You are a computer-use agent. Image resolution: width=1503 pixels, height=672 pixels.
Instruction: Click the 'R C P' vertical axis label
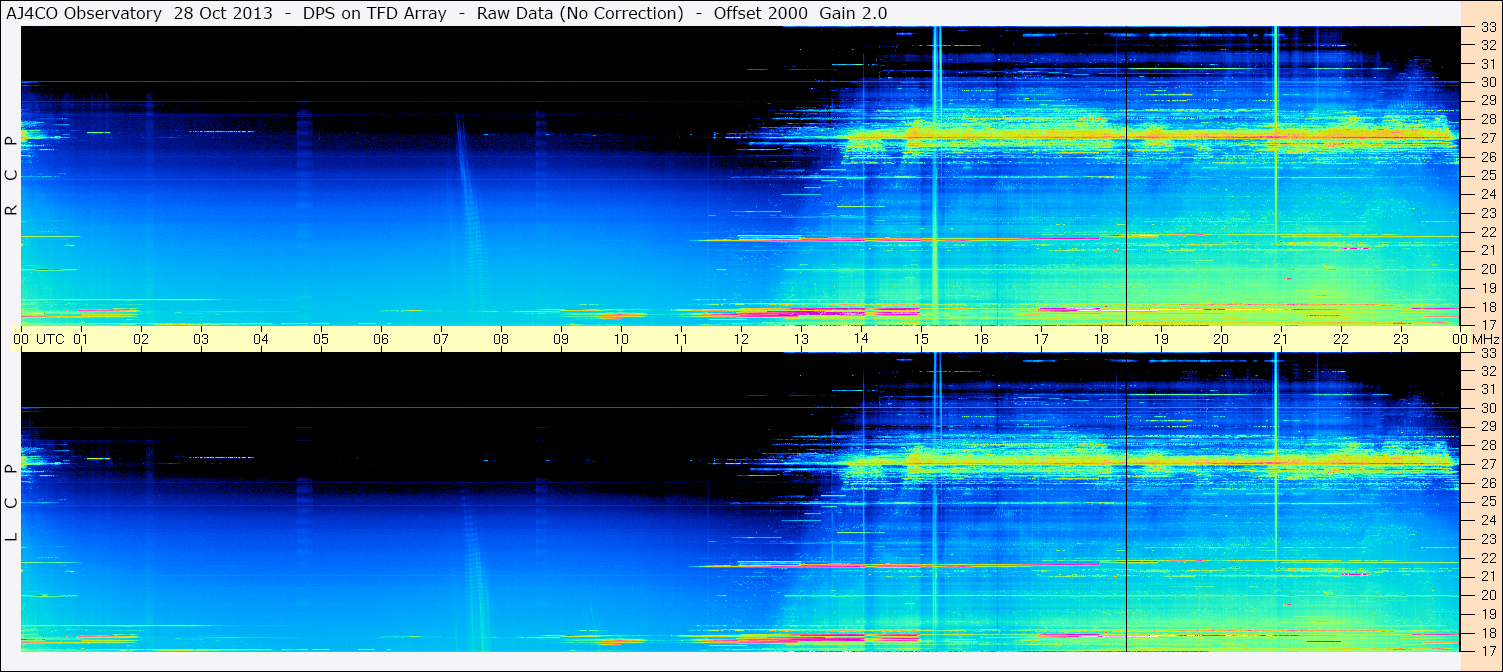click(x=12, y=175)
